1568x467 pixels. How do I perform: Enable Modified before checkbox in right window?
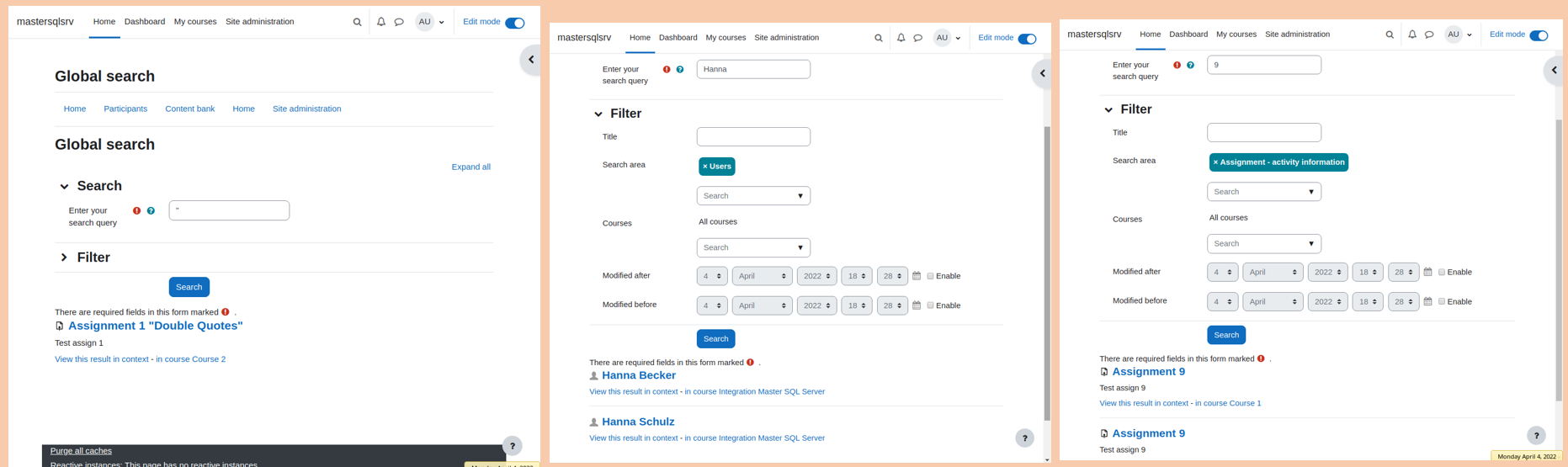pyautogui.click(x=1441, y=301)
